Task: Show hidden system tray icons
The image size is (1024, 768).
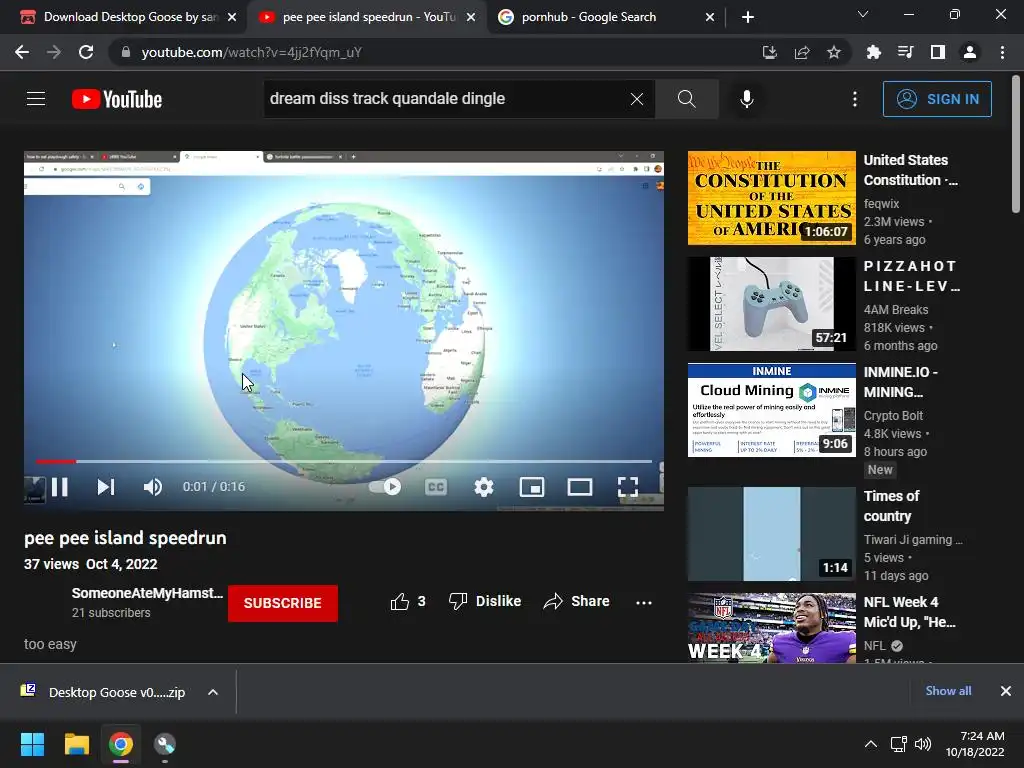Action: click(x=871, y=744)
